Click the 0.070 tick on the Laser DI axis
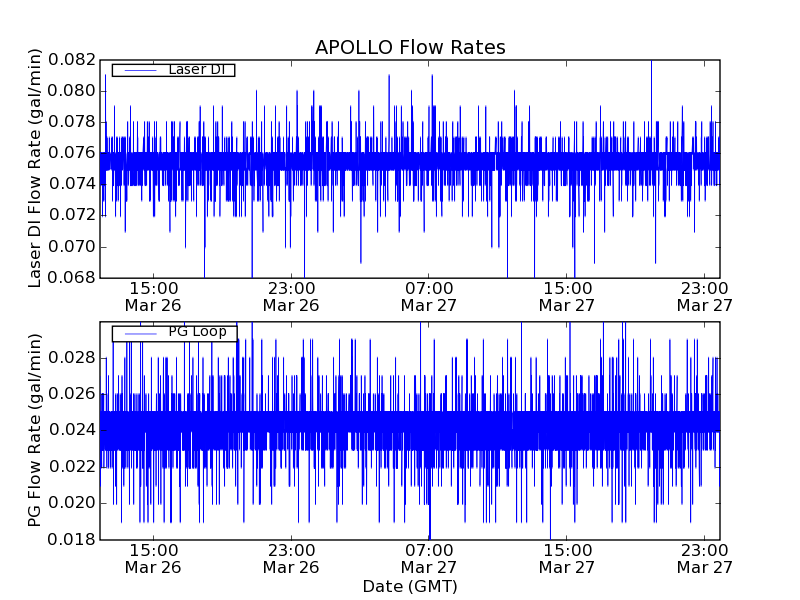 pyautogui.click(x=76, y=246)
